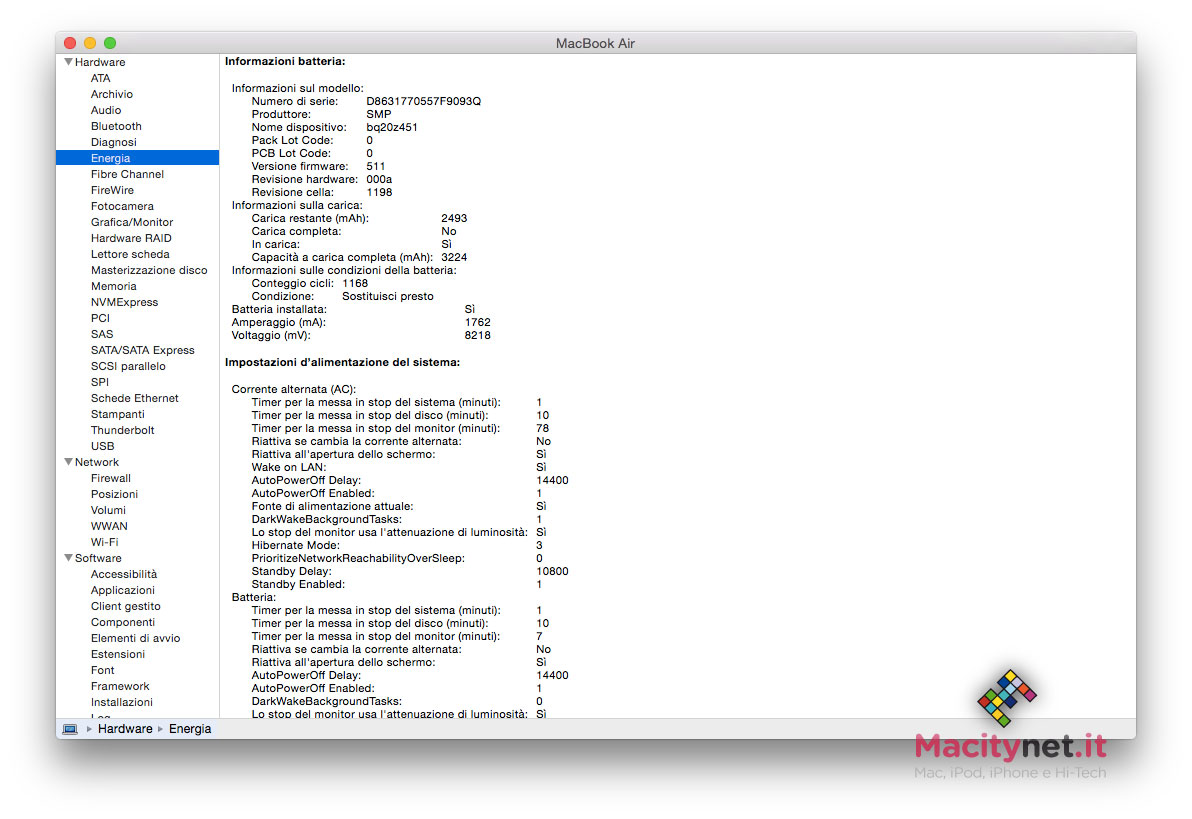Select Memoria in the sidebar
The image size is (1192, 819).
114,286
